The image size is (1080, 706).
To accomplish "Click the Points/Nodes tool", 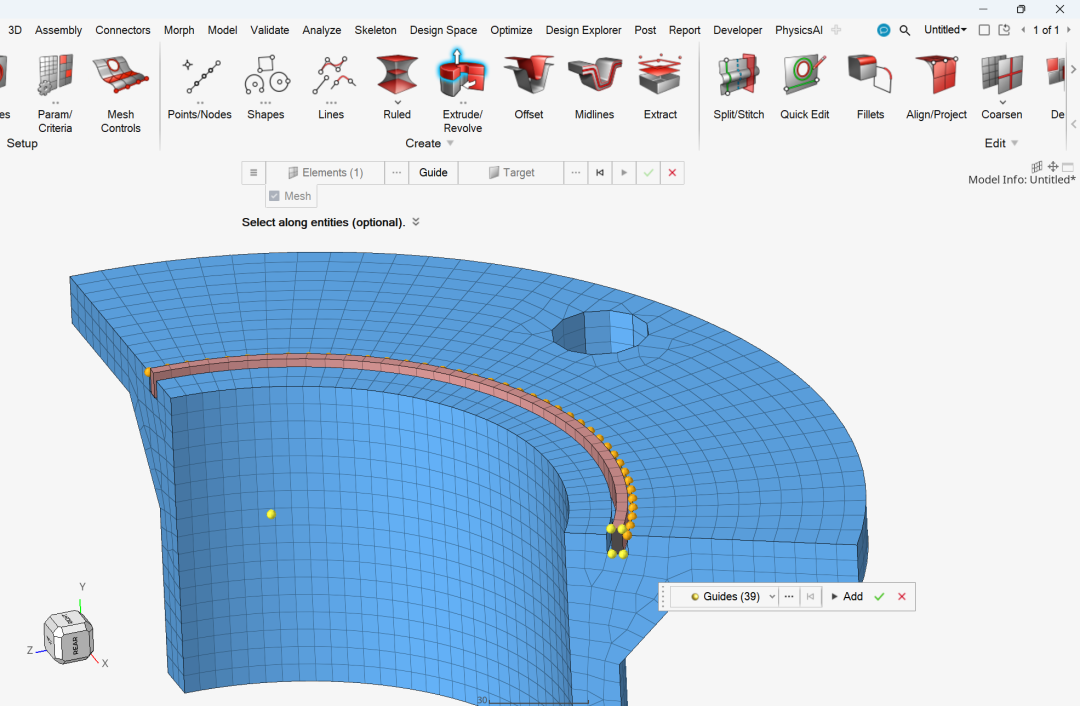I will pos(200,78).
